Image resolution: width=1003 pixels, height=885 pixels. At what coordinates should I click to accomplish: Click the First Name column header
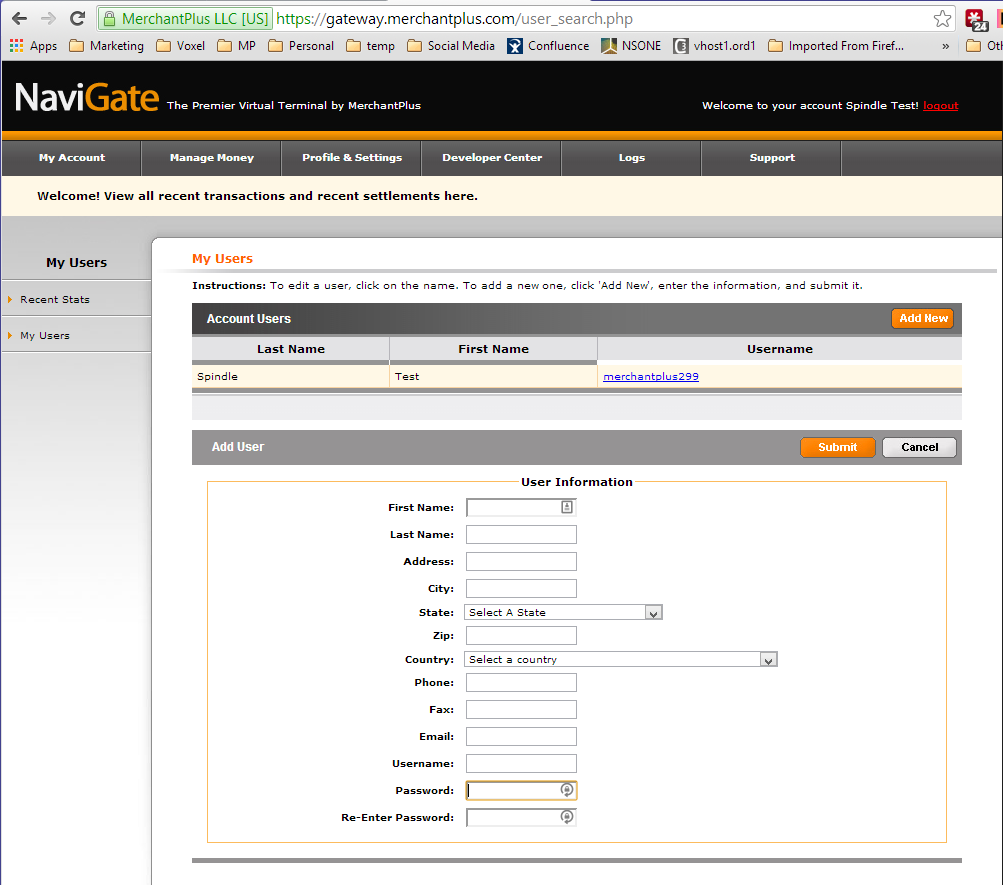pyautogui.click(x=493, y=349)
